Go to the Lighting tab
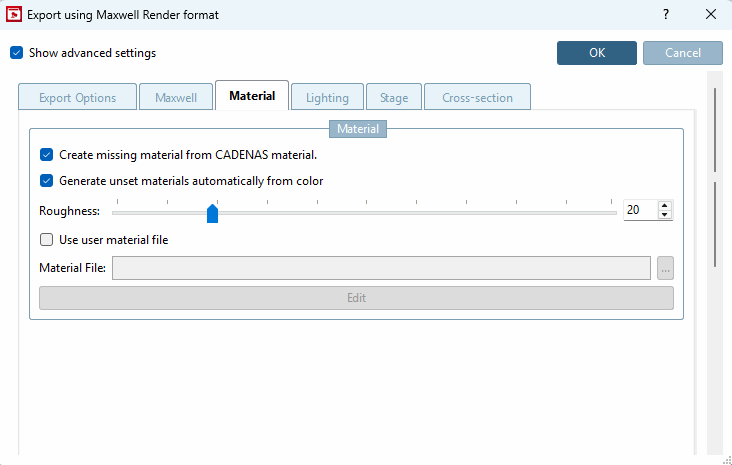The image size is (732, 465). 327,98
